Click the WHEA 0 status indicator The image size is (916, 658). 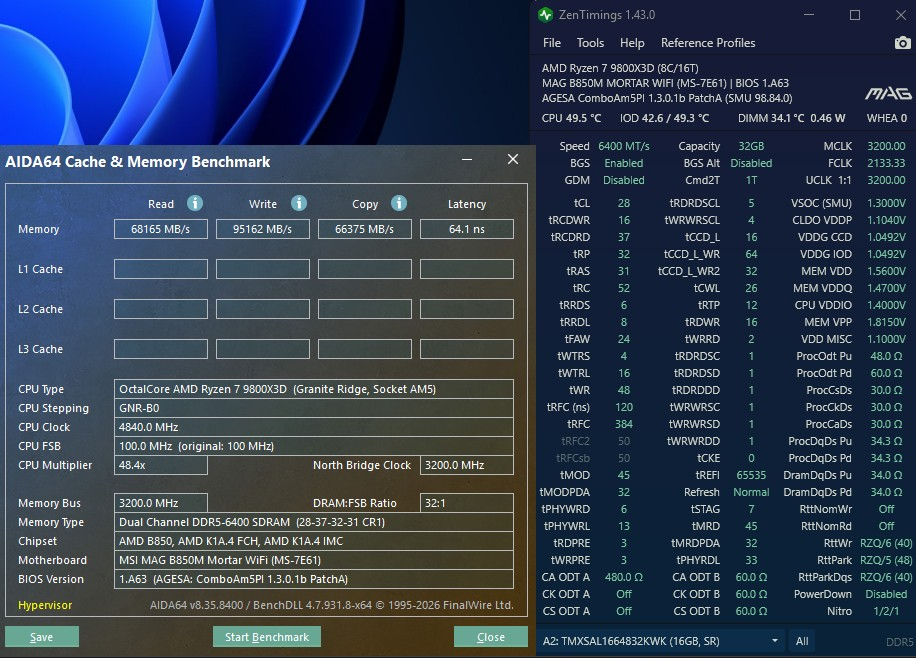click(x=887, y=118)
